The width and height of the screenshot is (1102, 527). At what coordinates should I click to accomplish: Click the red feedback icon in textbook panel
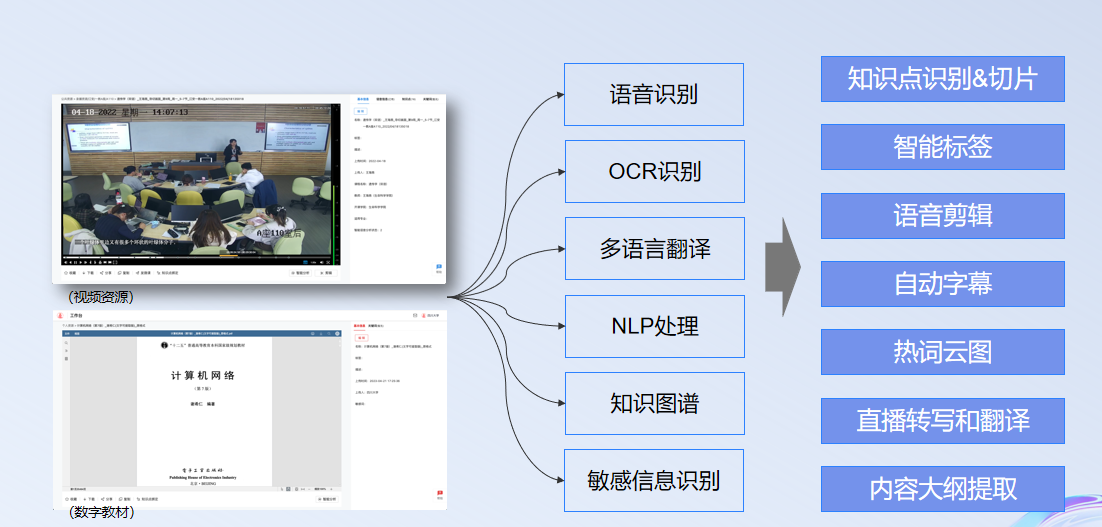coord(439,493)
